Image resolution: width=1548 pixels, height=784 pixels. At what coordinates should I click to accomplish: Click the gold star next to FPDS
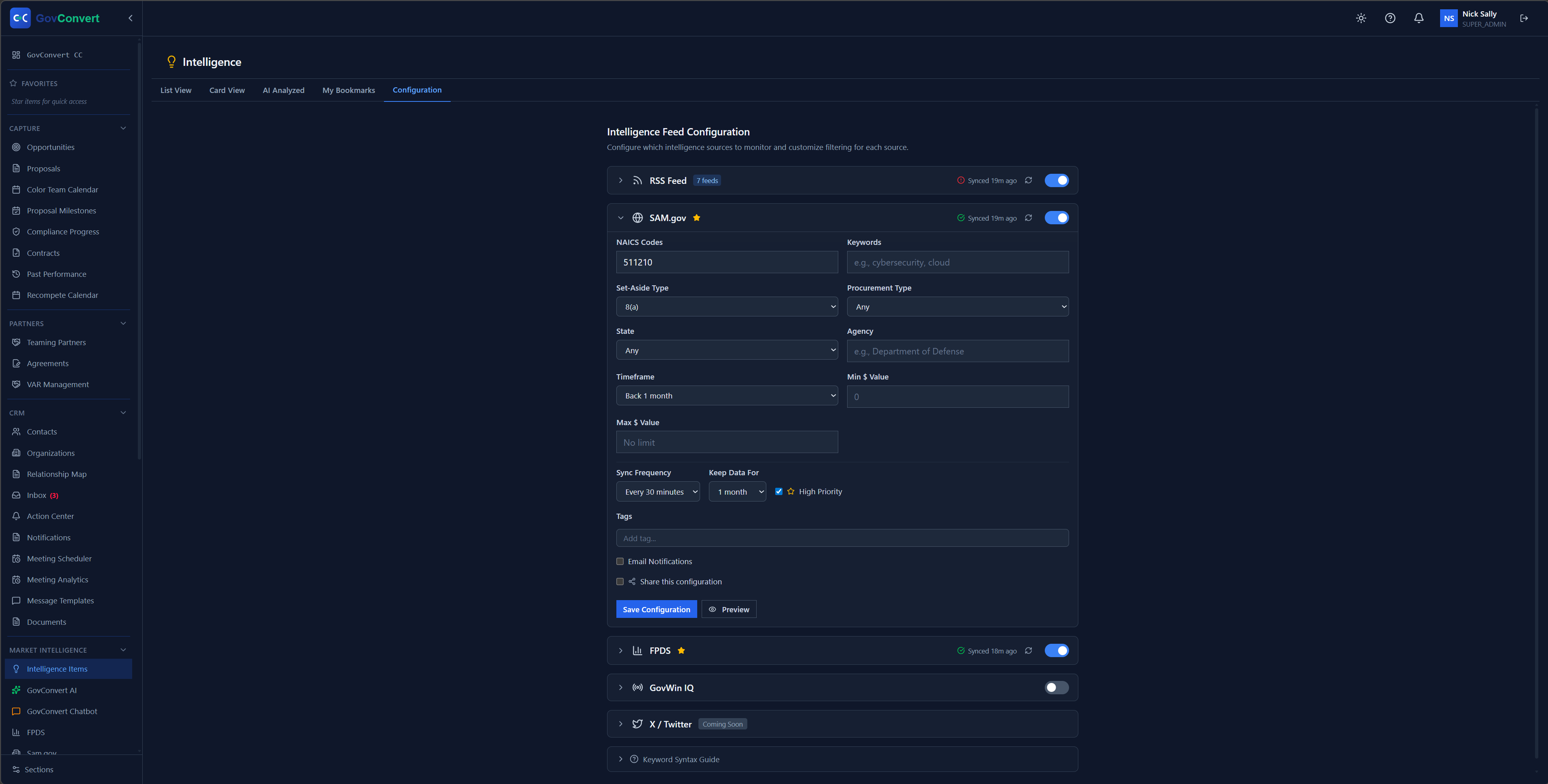[681, 651]
